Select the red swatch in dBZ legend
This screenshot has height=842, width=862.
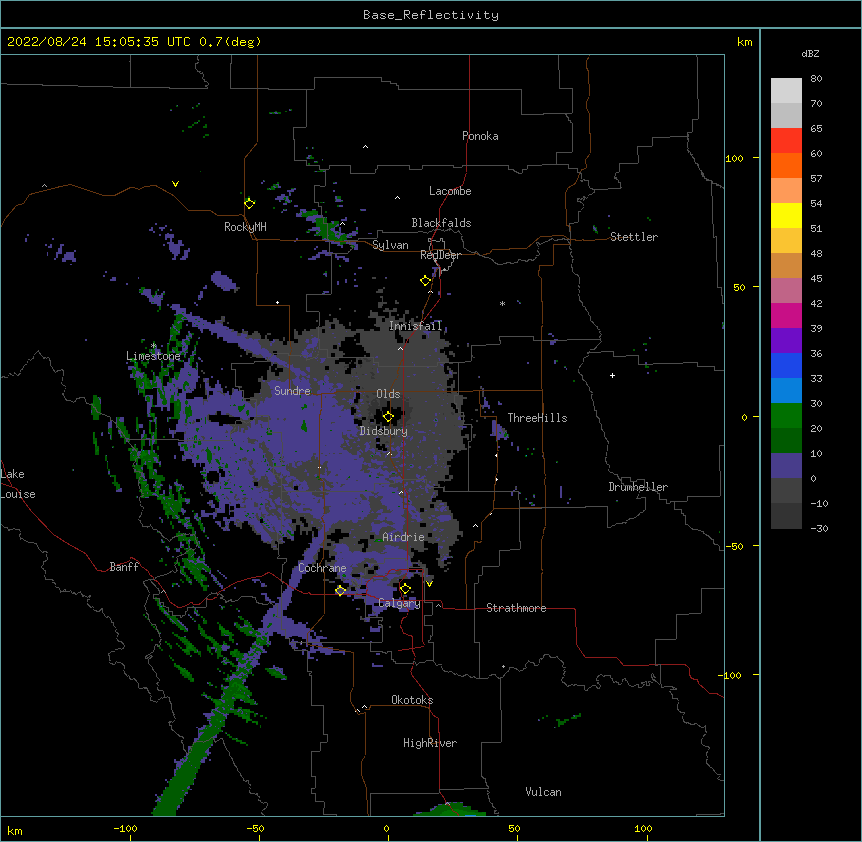pyautogui.click(x=786, y=140)
